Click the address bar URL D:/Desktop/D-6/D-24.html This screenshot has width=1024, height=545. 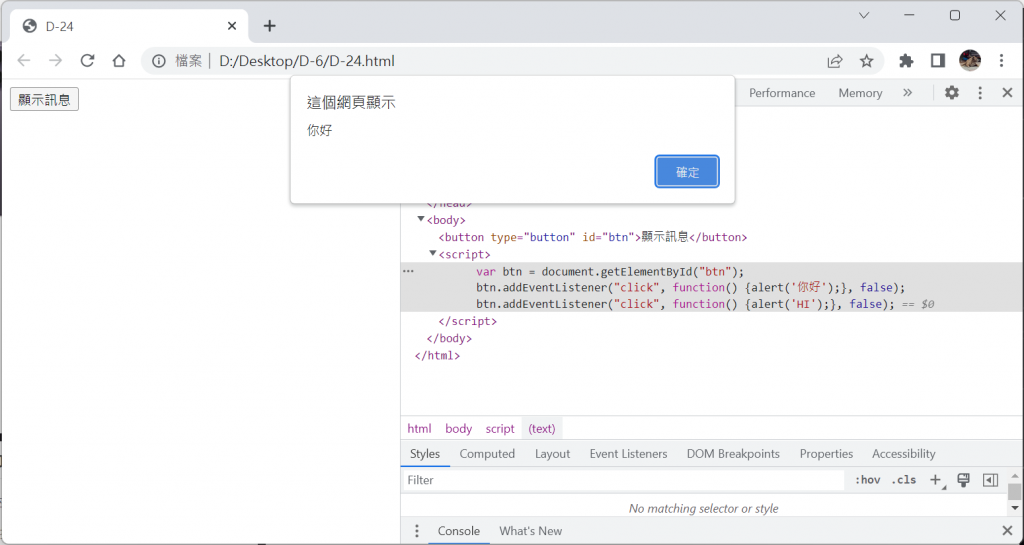tap(307, 61)
